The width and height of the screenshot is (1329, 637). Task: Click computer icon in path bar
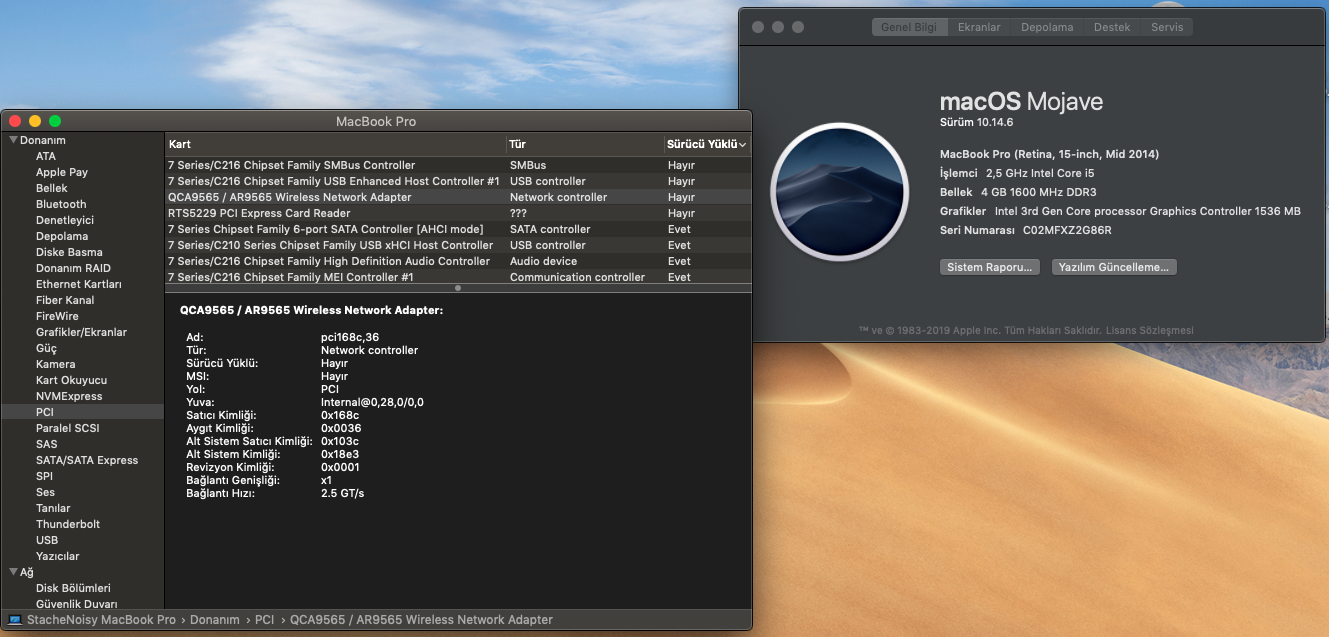point(15,620)
